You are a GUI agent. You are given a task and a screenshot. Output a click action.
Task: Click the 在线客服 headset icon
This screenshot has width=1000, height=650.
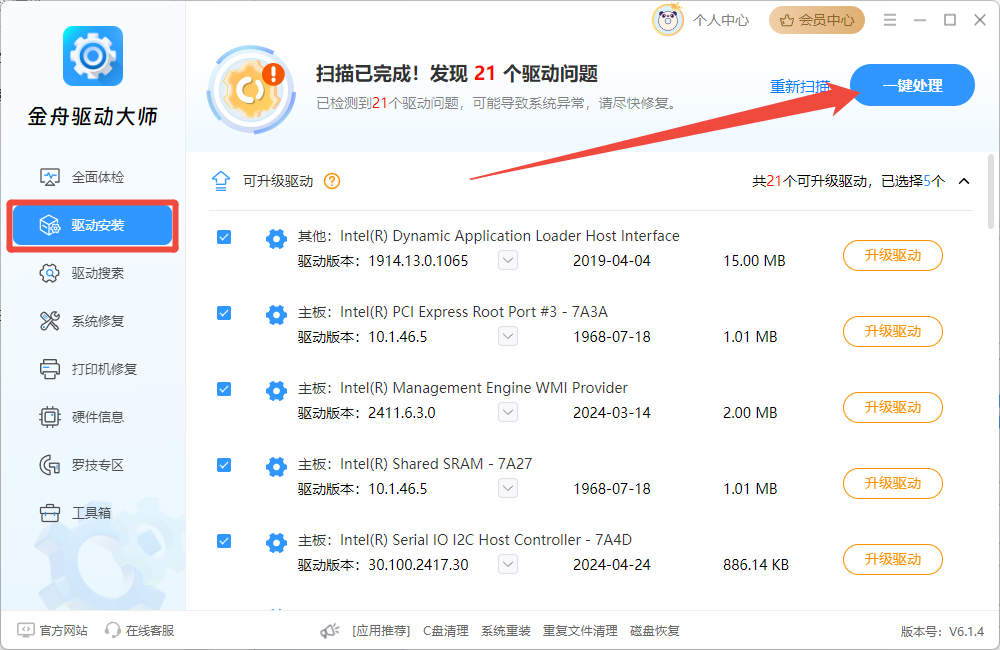113,630
